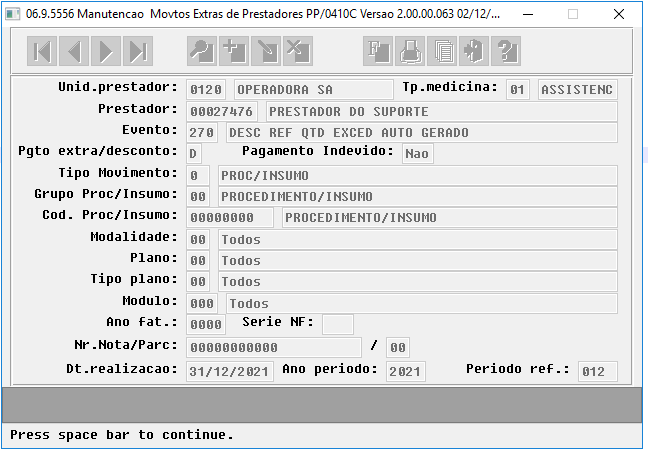
Task: Select Nr.Nota field 00000000000
Action: coord(274,348)
